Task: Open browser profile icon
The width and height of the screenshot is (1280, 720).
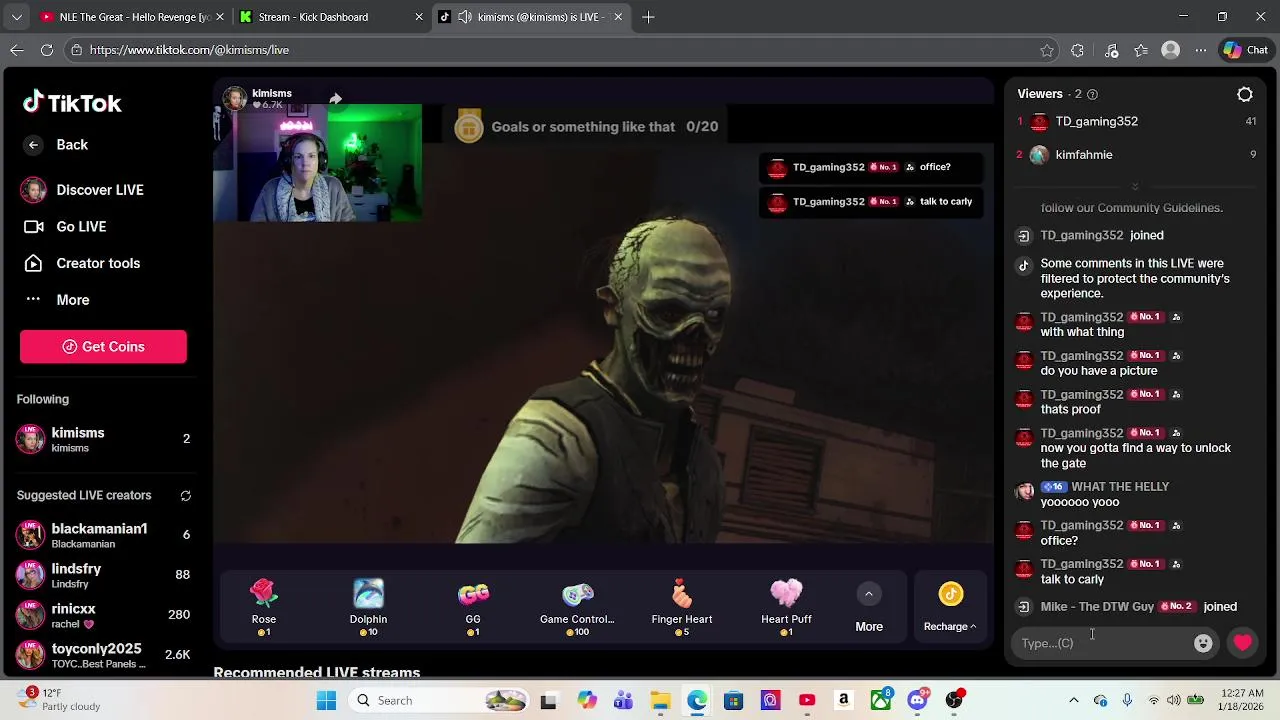Action: point(1171,50)
